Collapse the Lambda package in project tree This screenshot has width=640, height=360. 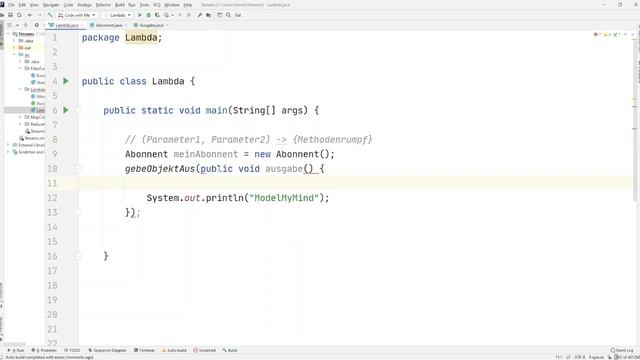click(x=20, y=89)
